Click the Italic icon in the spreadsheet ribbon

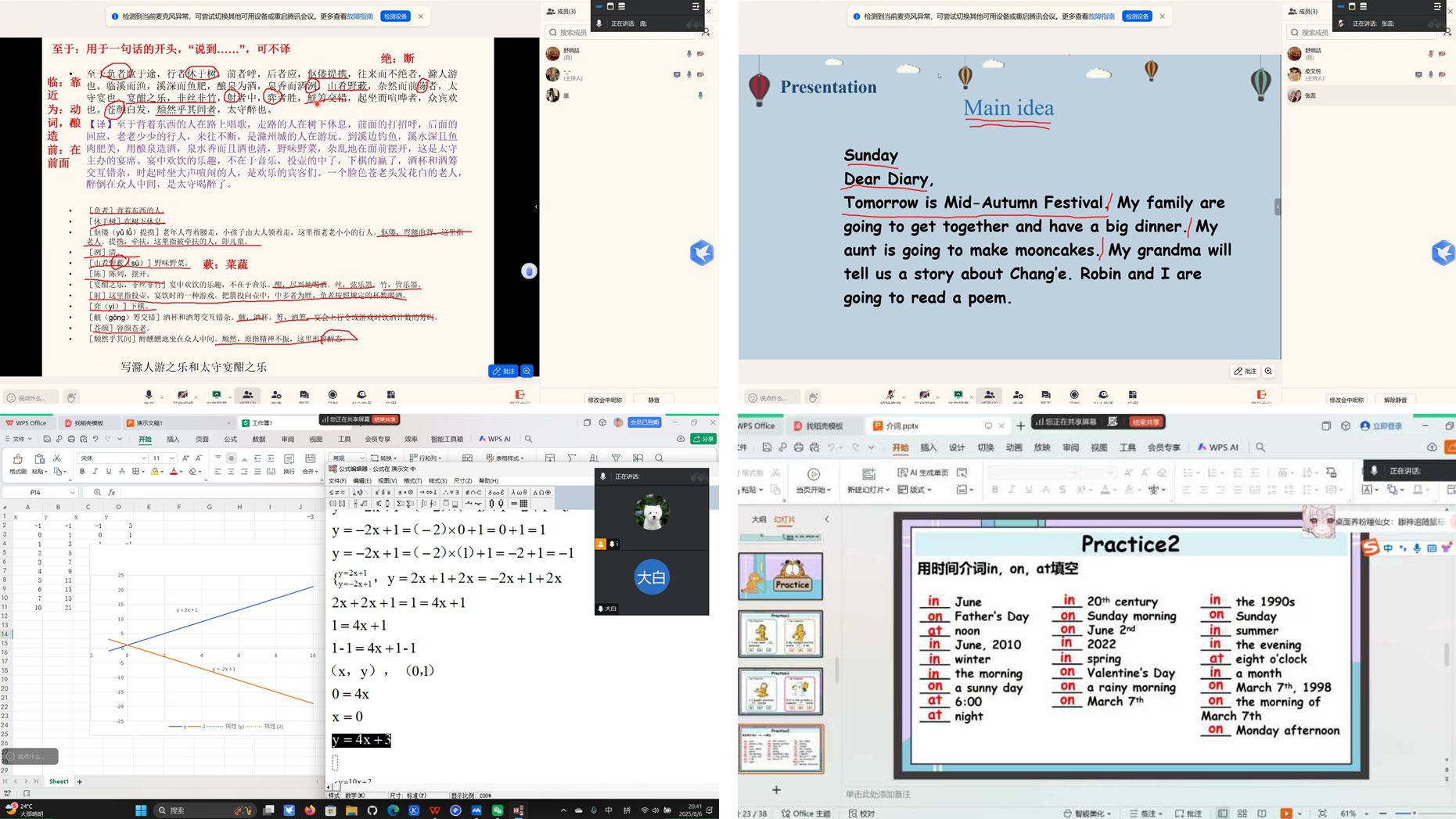point(95,472)
